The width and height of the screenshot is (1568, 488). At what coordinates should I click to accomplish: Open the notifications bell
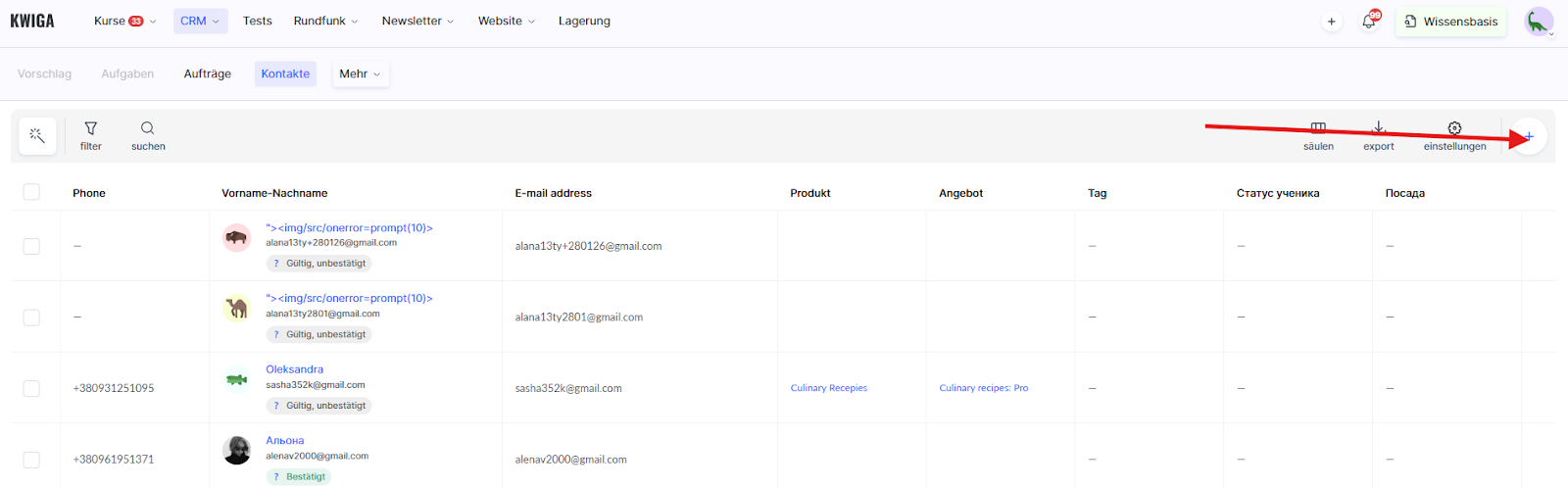[1369, 22]
